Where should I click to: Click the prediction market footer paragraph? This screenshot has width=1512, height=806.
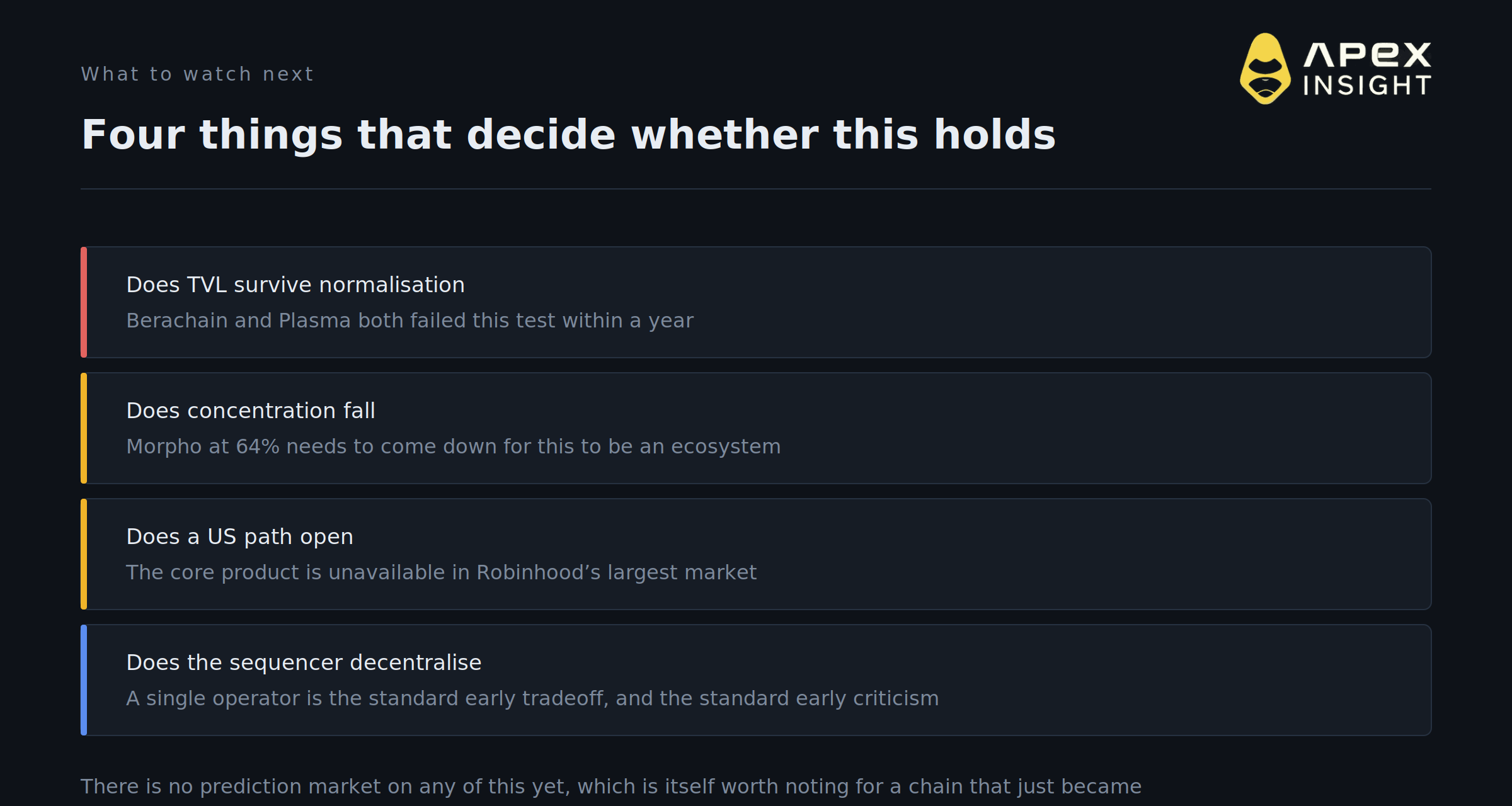pos(611,786)
